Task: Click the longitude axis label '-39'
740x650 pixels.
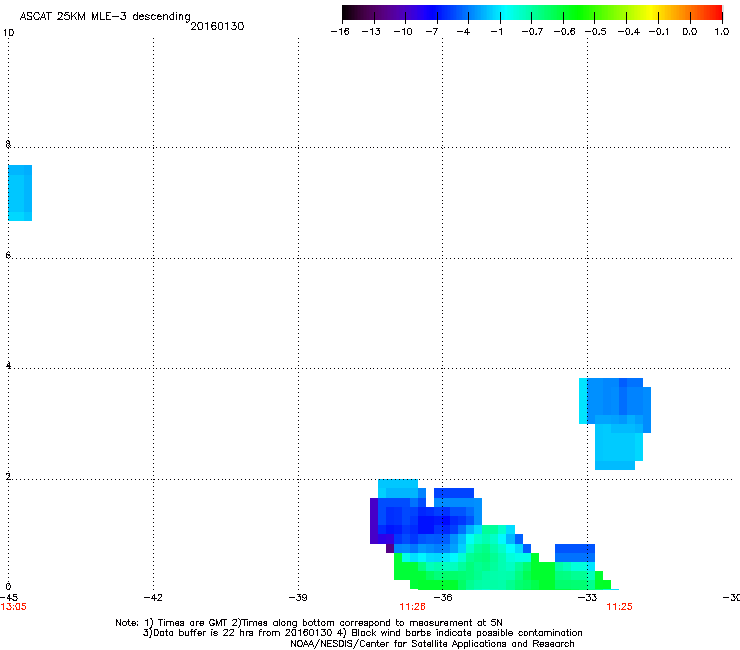Action: pyautogui.click(x=298, y=598)
